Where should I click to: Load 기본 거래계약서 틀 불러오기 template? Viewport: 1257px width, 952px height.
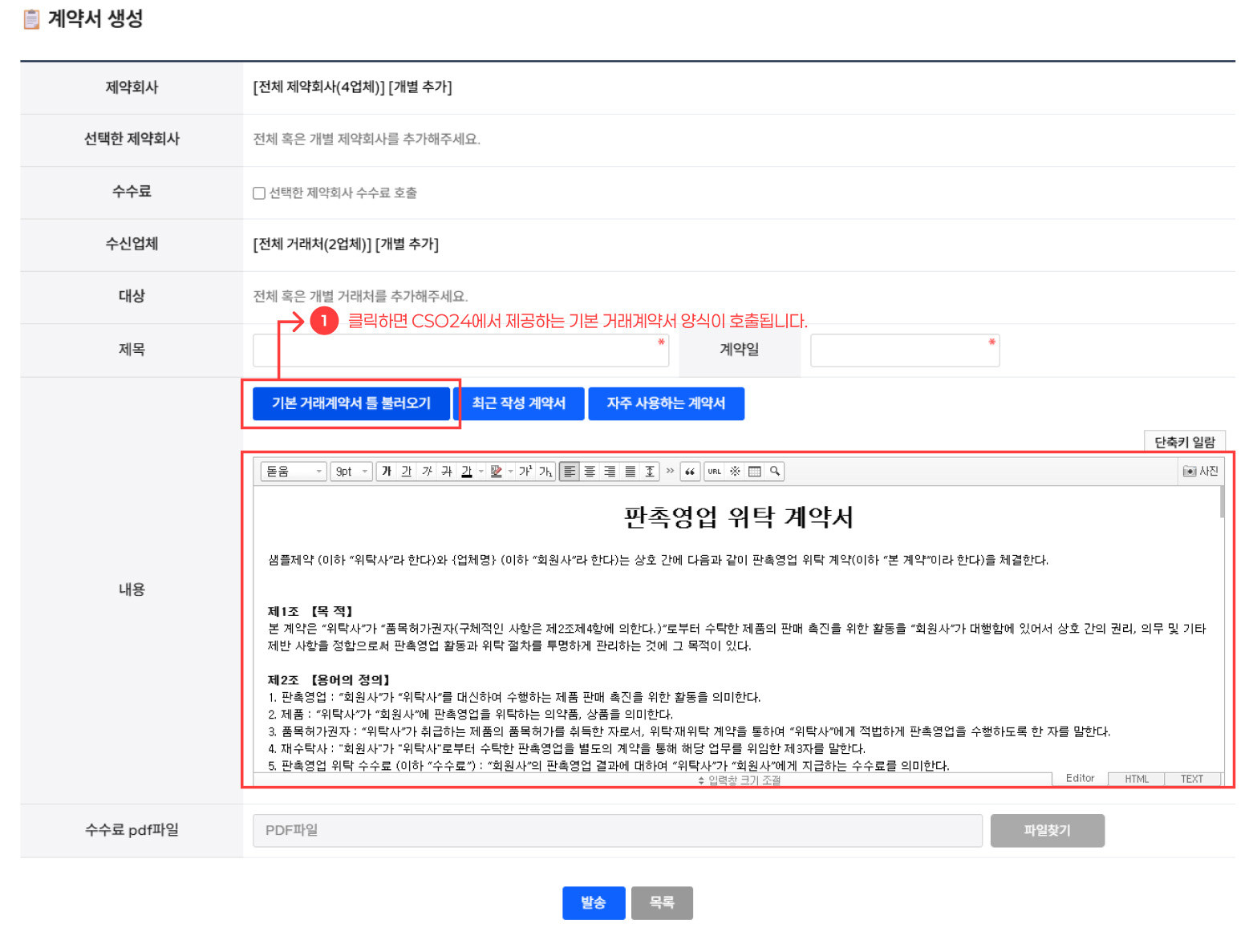coord(351,403)
